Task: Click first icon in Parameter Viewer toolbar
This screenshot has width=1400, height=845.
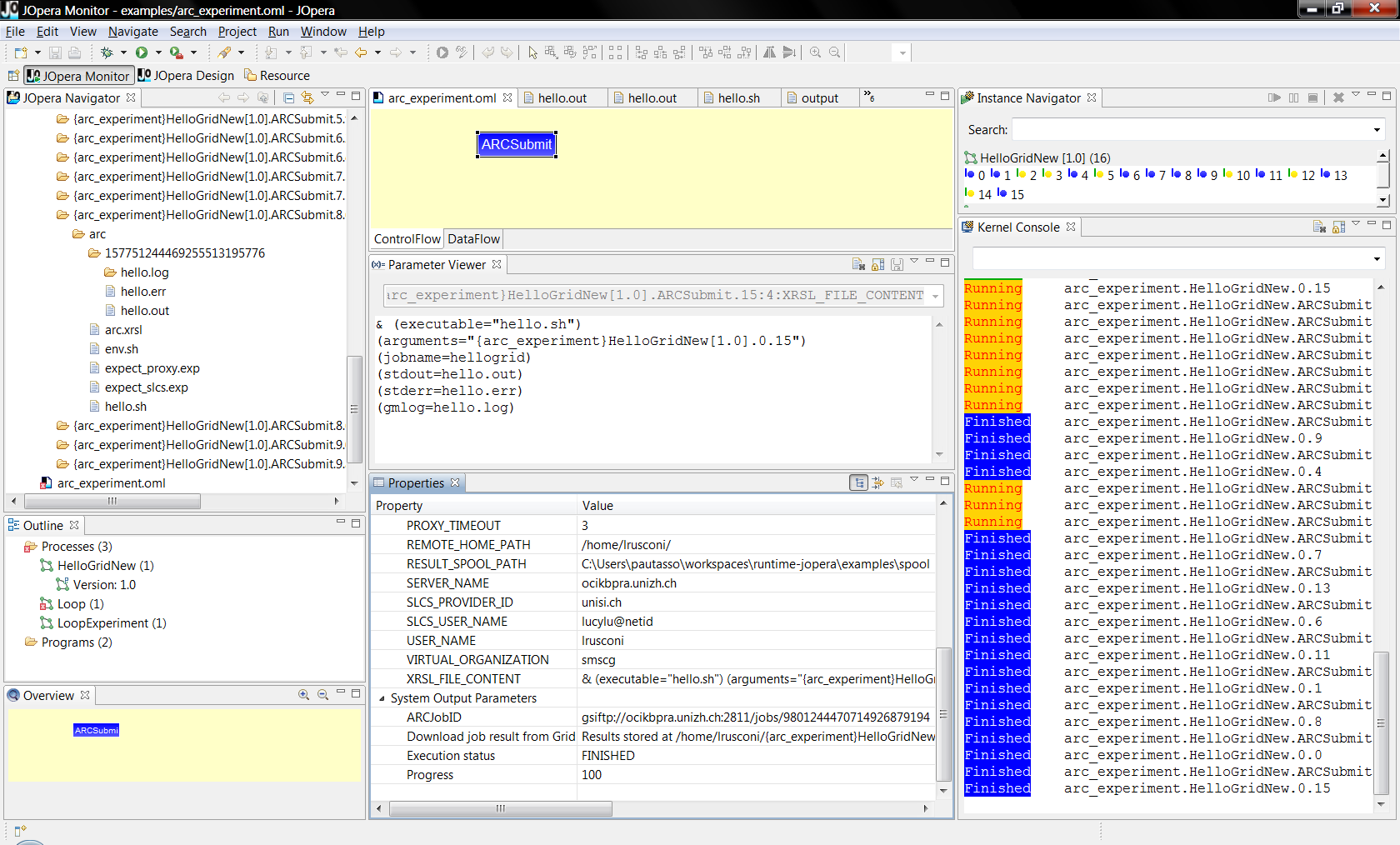Action: click(858, 264)
